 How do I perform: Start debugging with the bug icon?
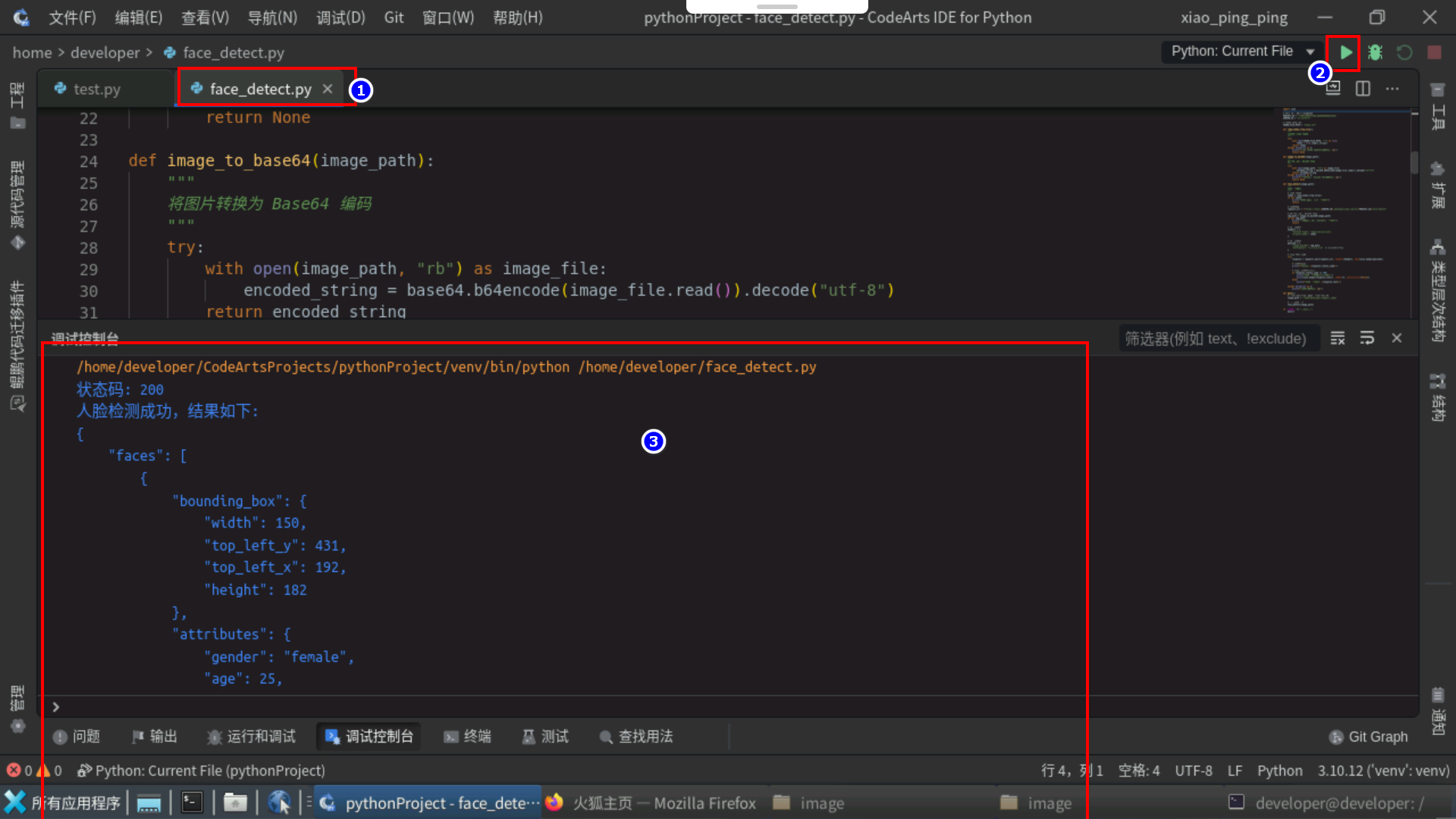1375,52
